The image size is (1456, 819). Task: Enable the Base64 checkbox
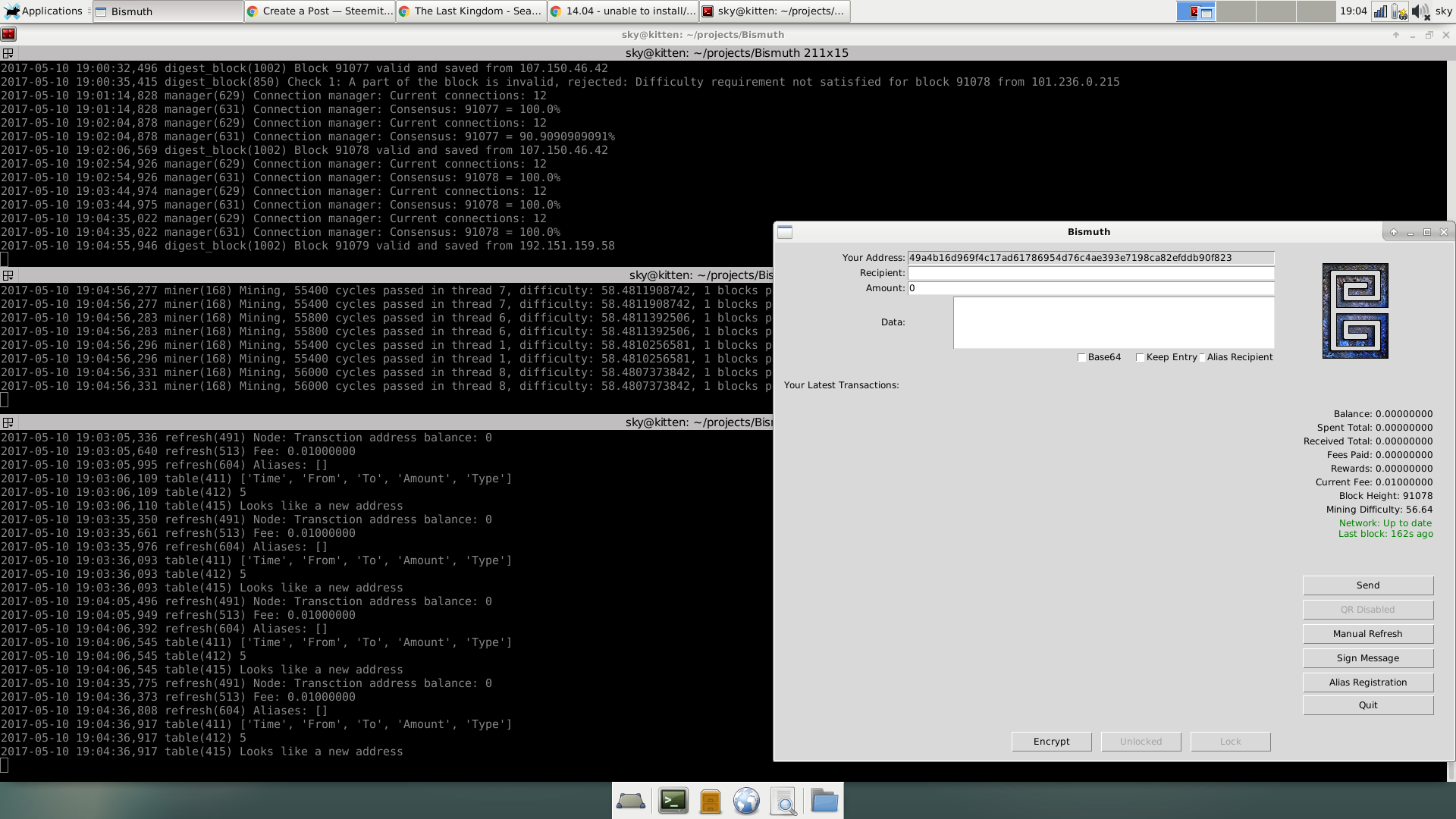[1082, 357]
